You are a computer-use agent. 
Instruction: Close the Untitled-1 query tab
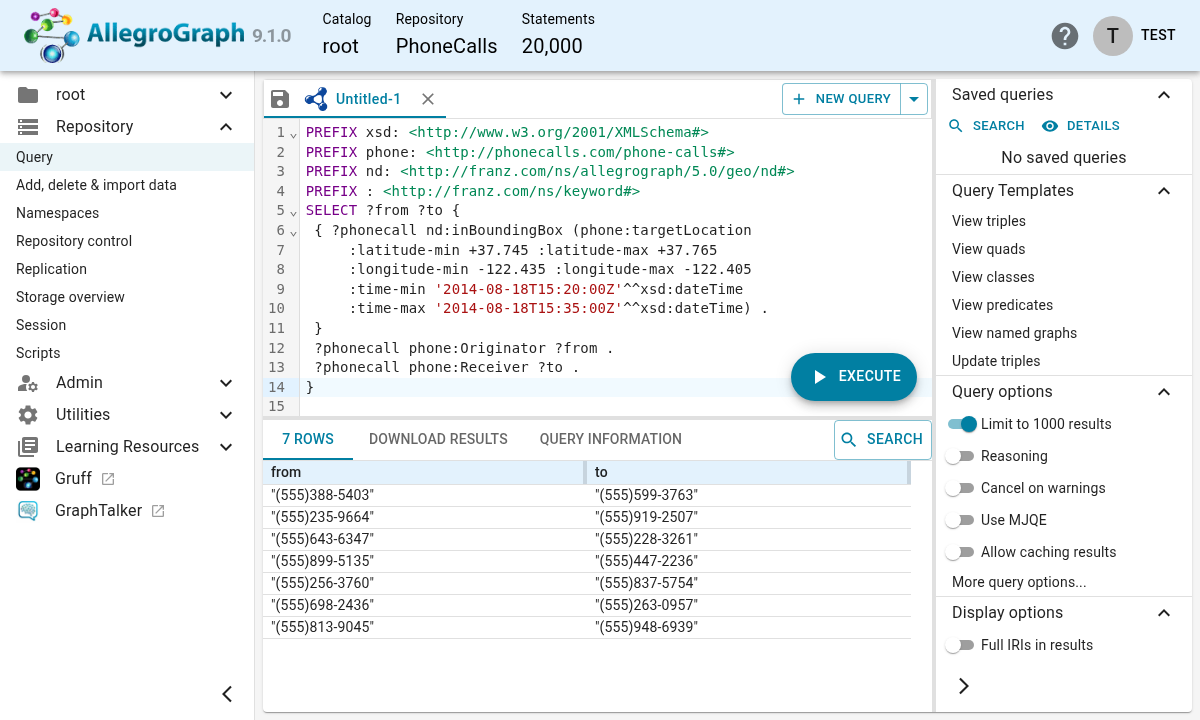(428, 99)
